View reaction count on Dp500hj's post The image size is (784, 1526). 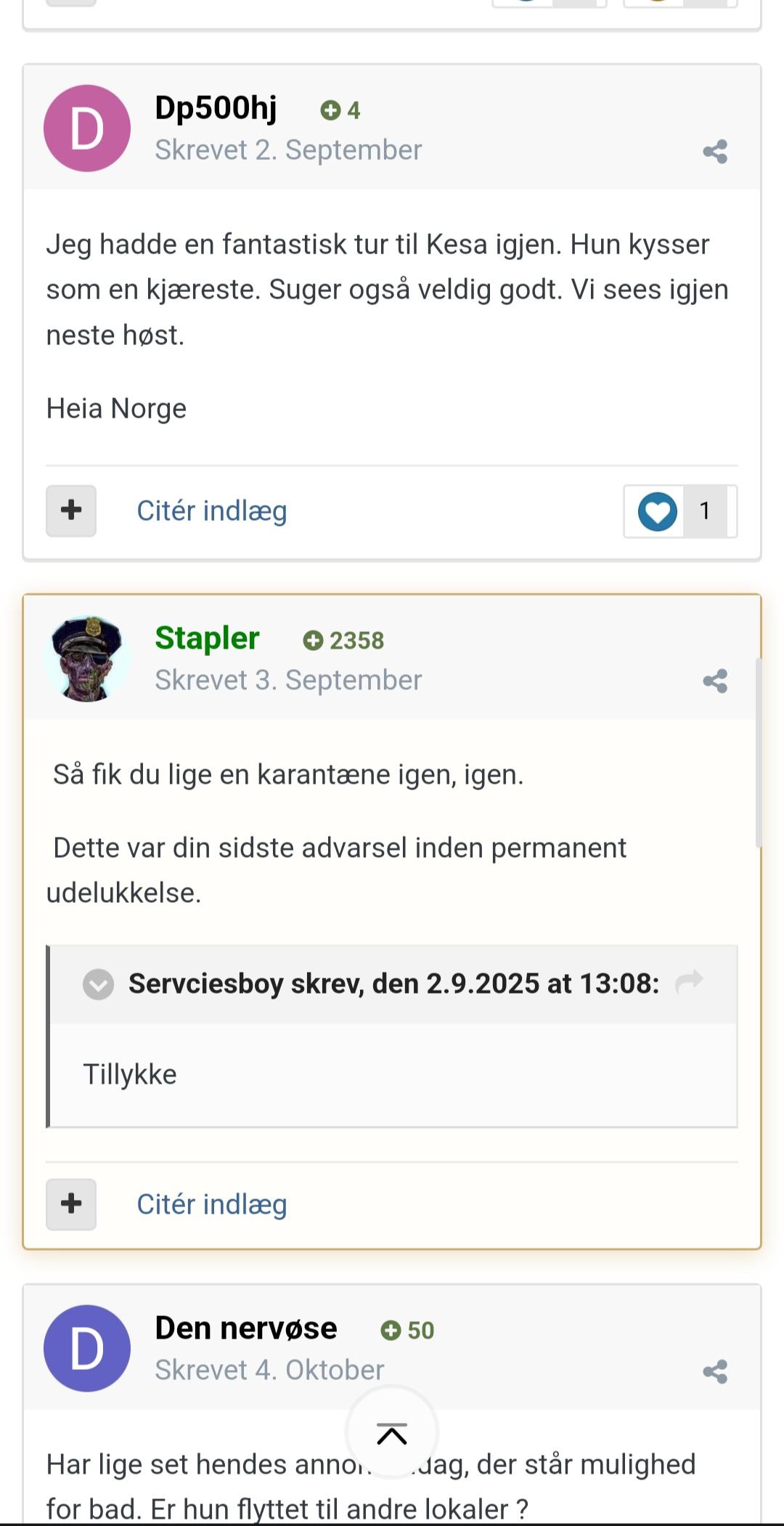[705, 511]
